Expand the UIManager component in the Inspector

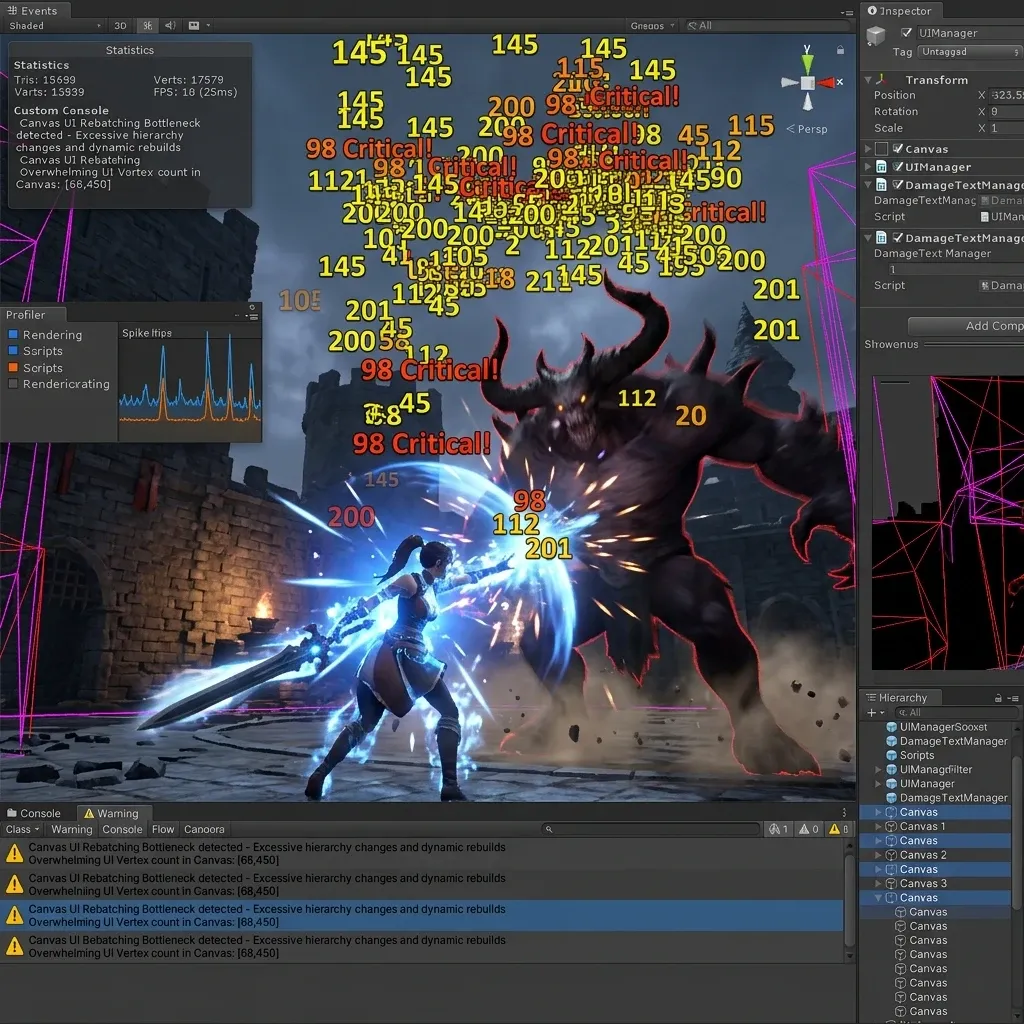[x=868, y=167]
